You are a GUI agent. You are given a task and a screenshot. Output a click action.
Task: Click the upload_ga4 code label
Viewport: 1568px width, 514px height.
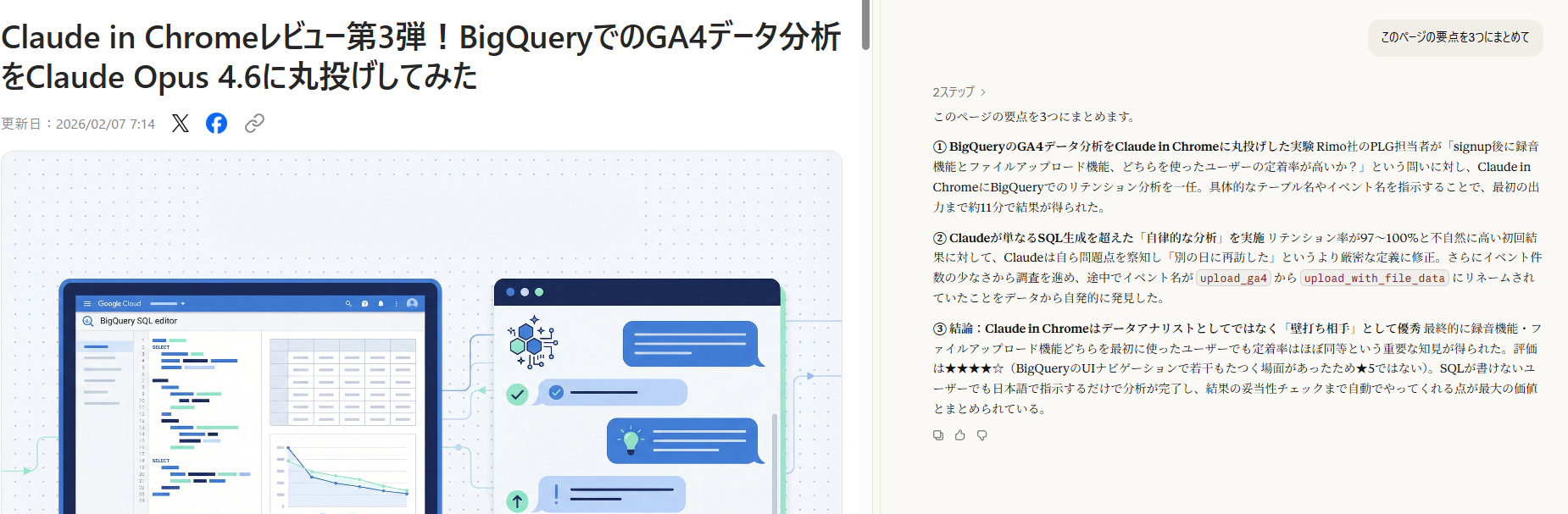1233,278
